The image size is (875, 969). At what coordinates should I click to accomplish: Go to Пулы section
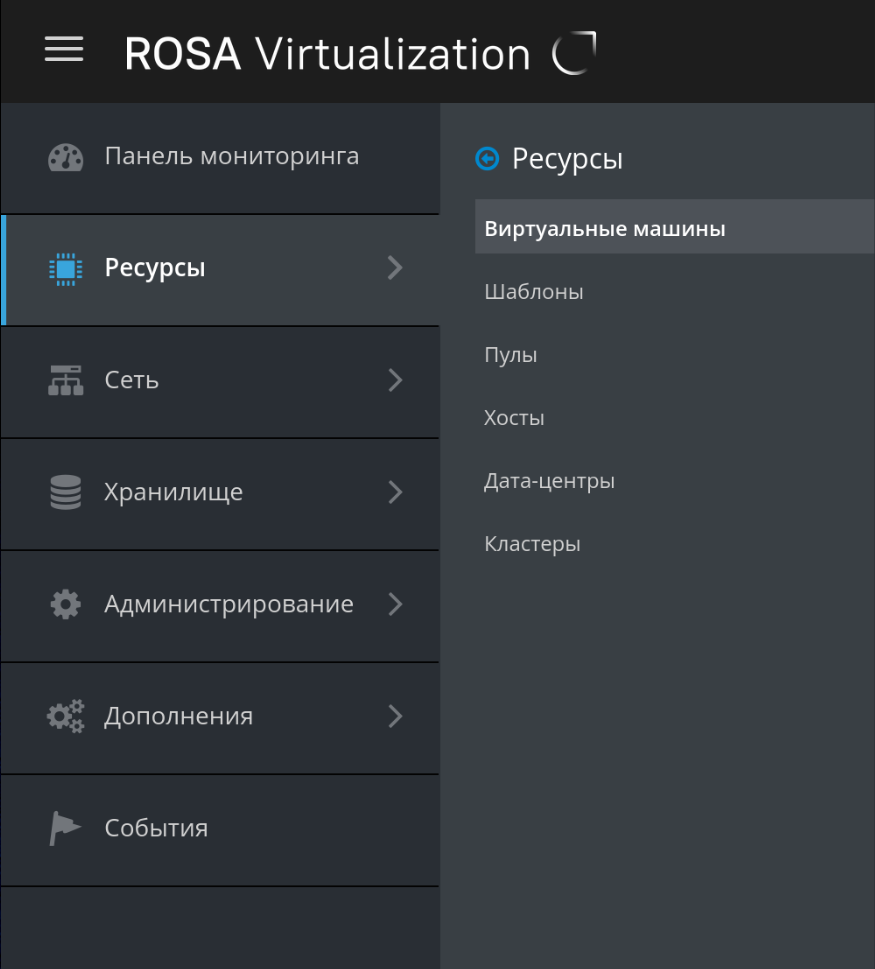511,355
